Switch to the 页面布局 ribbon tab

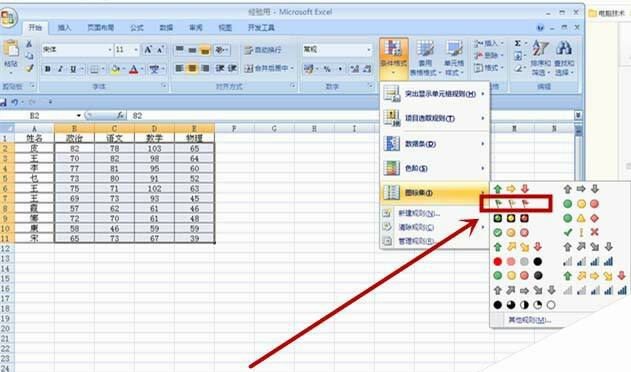click(x=101, y=28)
